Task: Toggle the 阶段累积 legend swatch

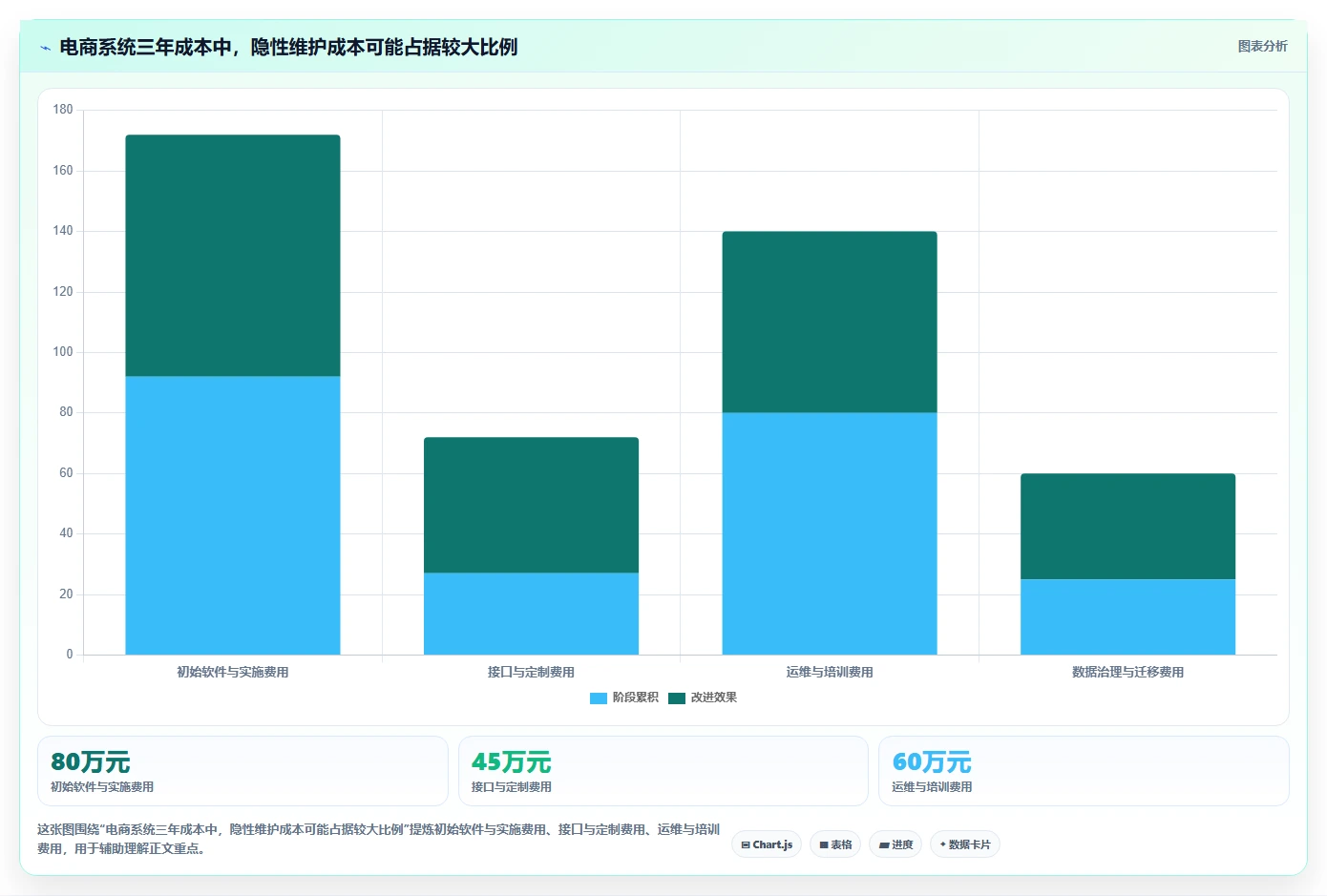Action: [x=599, y=698]
